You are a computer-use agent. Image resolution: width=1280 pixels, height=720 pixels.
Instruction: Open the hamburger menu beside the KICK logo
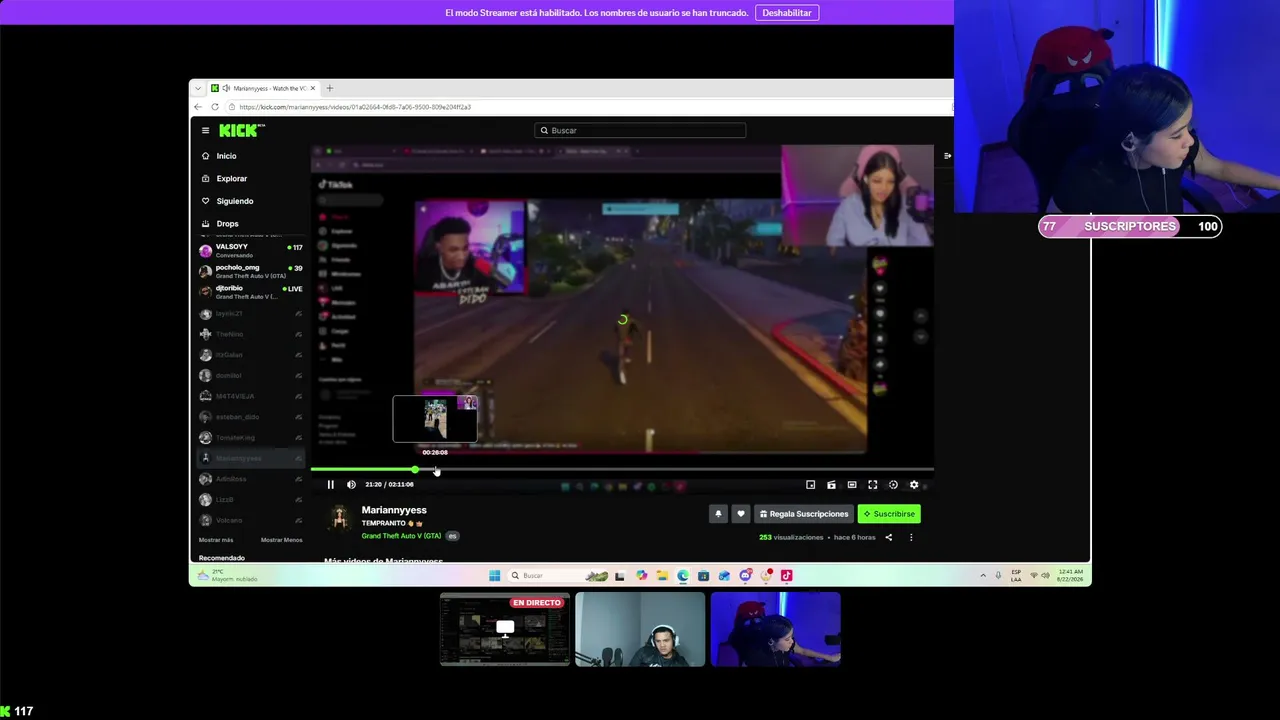[205, 130]
